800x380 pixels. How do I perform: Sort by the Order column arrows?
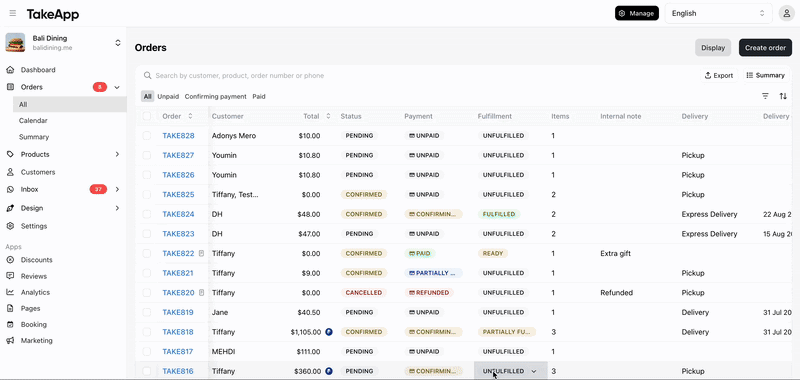(x=190, y=116)
